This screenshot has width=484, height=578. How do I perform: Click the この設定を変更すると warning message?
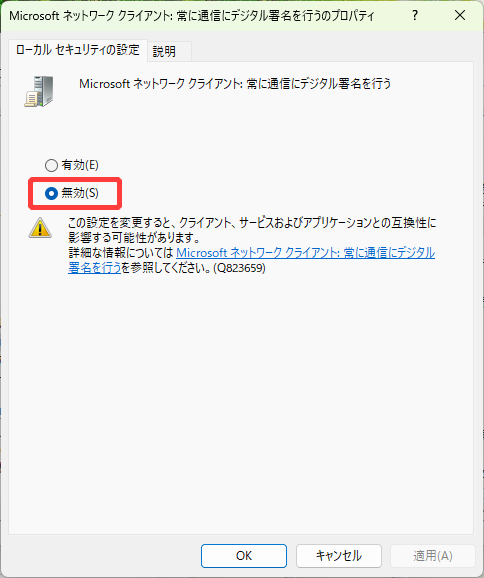click(252, 230)
